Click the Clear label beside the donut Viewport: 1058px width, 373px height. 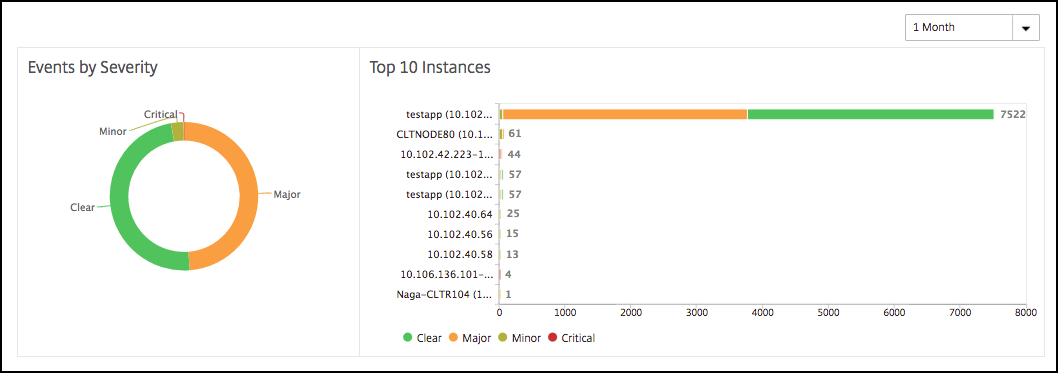pos(82,207)
